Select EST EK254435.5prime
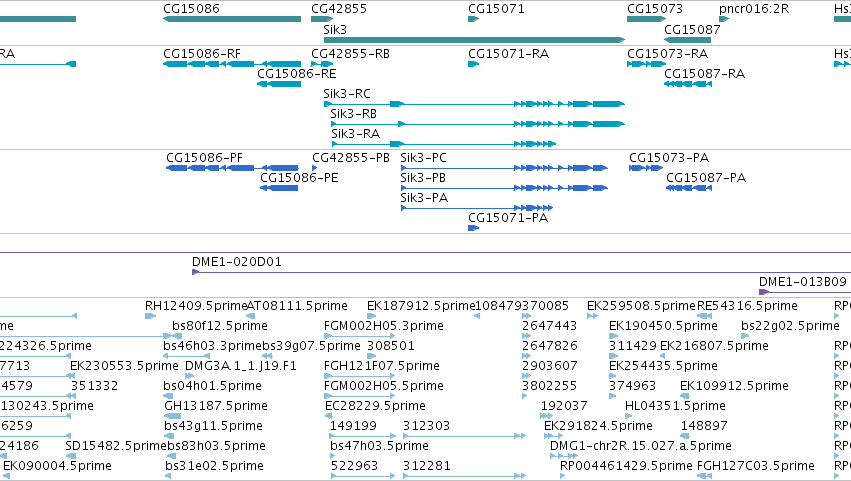 (663, 366)
